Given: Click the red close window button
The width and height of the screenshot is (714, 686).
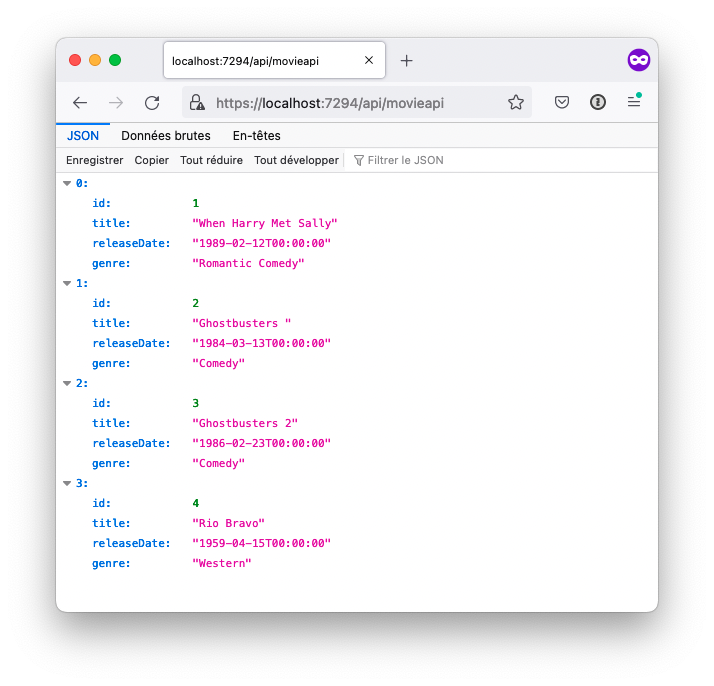Looking at the screenshot, I should point(75,60).
